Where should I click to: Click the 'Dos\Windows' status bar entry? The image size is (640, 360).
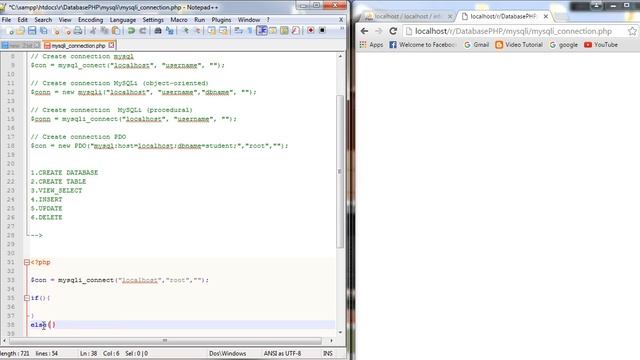coord(227,353)
